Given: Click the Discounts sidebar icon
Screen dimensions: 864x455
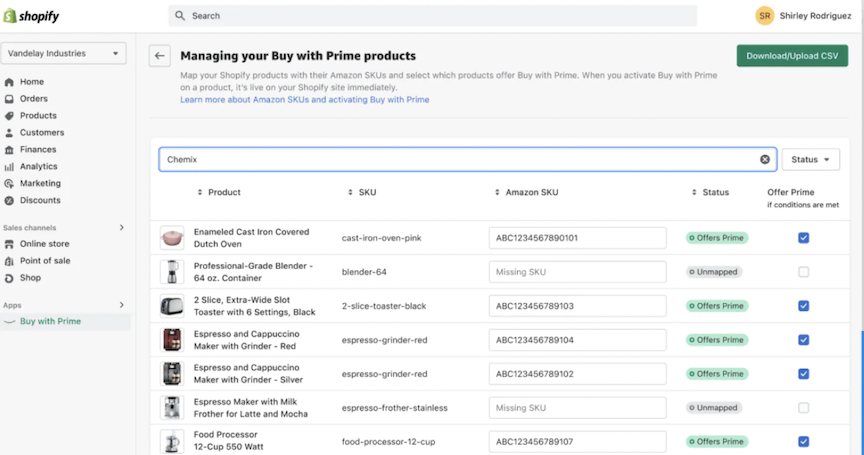Looking at the screenshot, I should [10, 201].
